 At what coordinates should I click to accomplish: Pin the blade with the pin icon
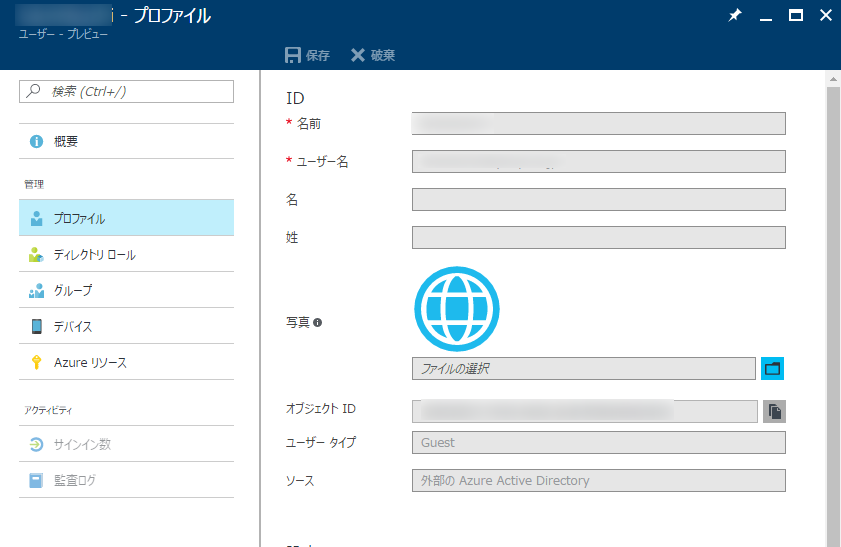pos(734,16)
